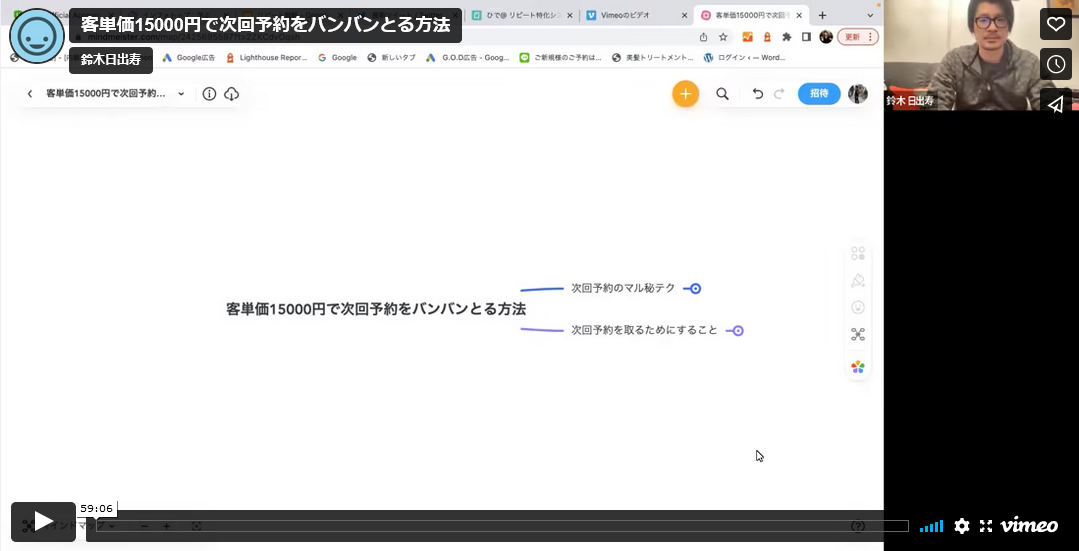
Task: Click the blue 招待 invite button
Action: 818,93
